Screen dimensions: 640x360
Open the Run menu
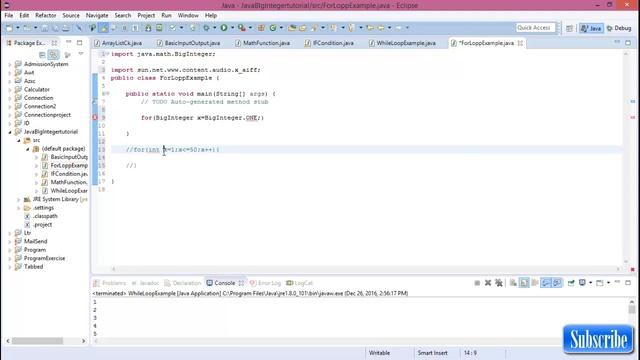point(166,16)
